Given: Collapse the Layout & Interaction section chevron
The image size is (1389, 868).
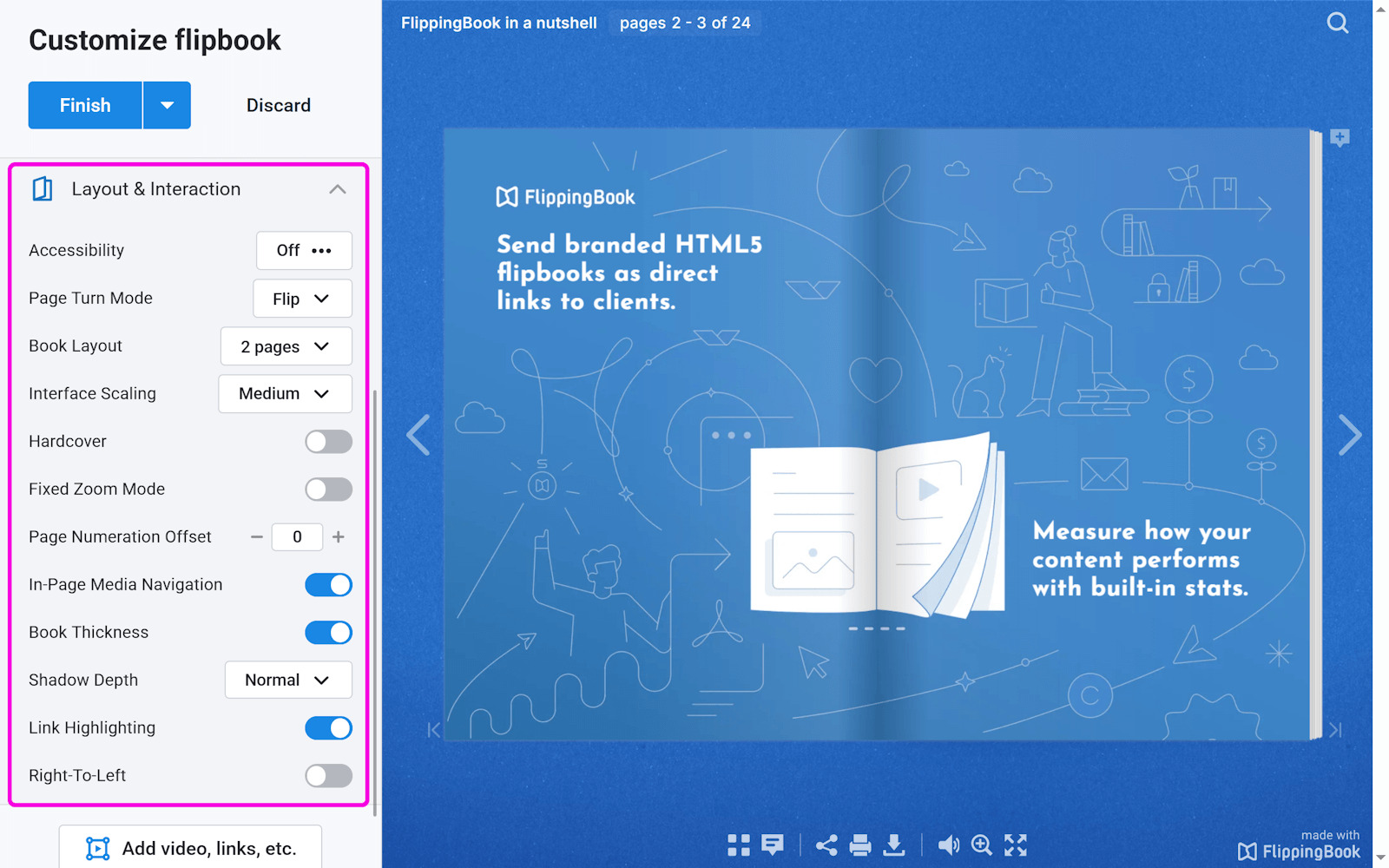Looking at the screenshot, I should [338, 189].
